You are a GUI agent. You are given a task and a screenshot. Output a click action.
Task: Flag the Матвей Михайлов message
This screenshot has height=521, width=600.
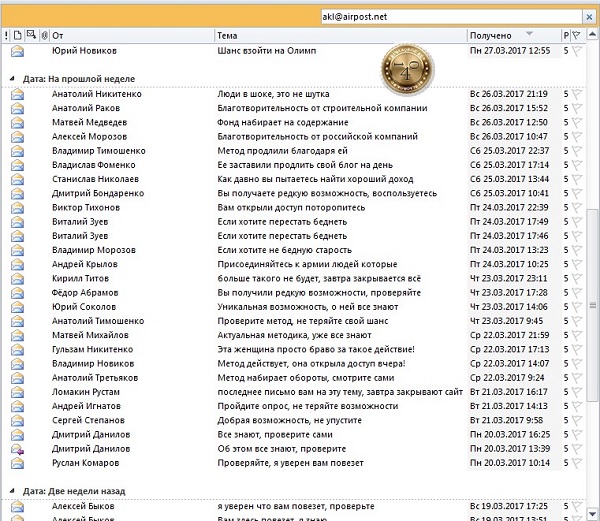pos(577,335)
